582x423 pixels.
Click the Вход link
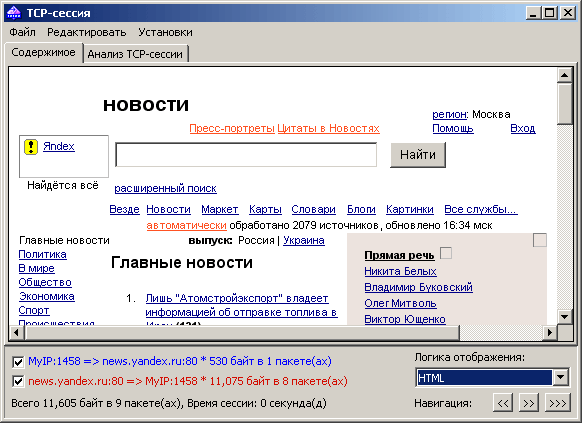[x=523, y=128]
